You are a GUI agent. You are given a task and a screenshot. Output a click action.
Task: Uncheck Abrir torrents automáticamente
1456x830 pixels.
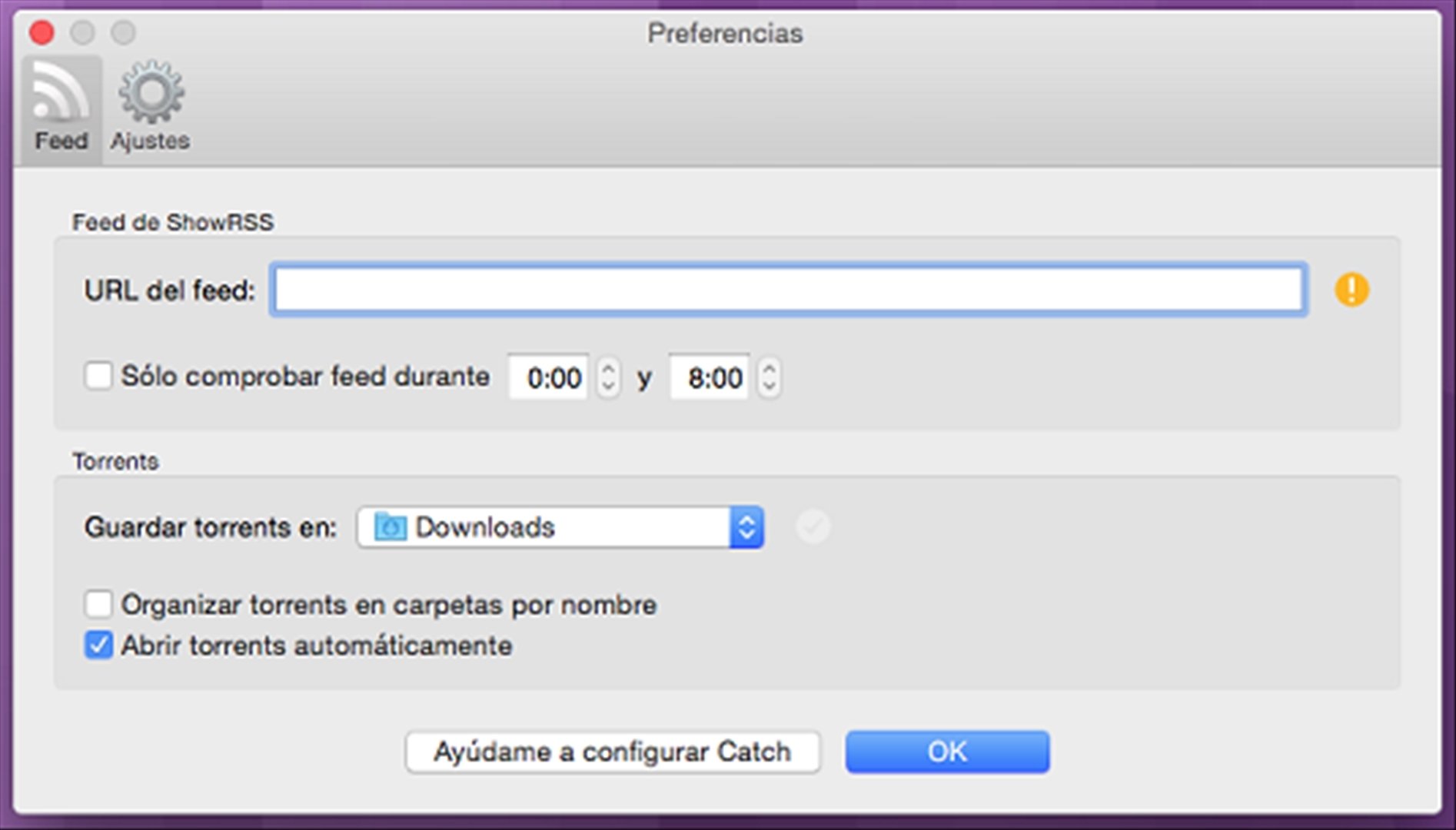point(98,645)
